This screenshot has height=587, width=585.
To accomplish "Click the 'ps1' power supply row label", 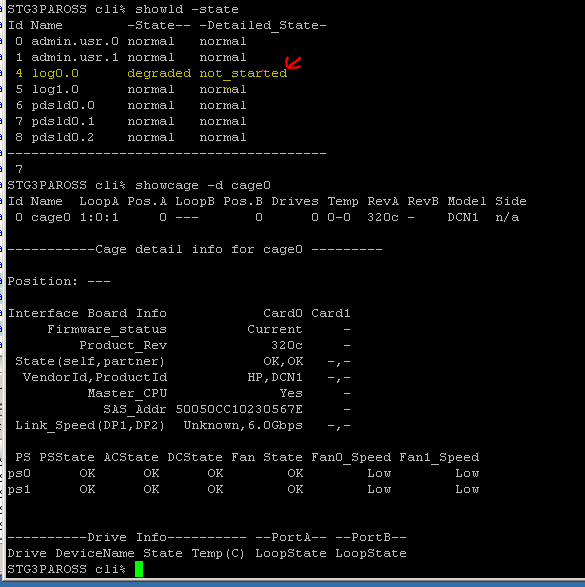I will [x=19, y=490].
